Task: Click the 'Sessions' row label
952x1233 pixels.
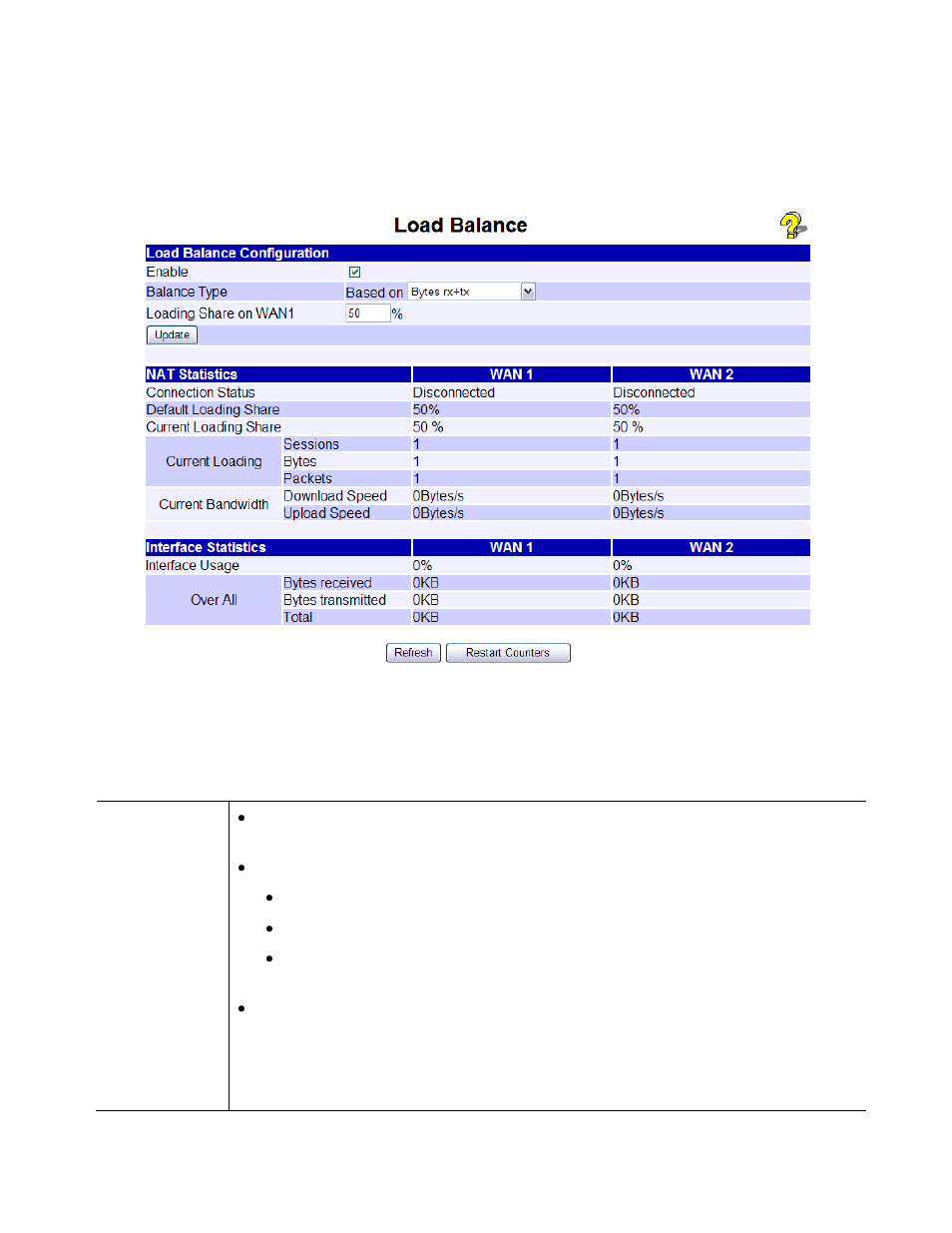Action: [x=311, y=444]
